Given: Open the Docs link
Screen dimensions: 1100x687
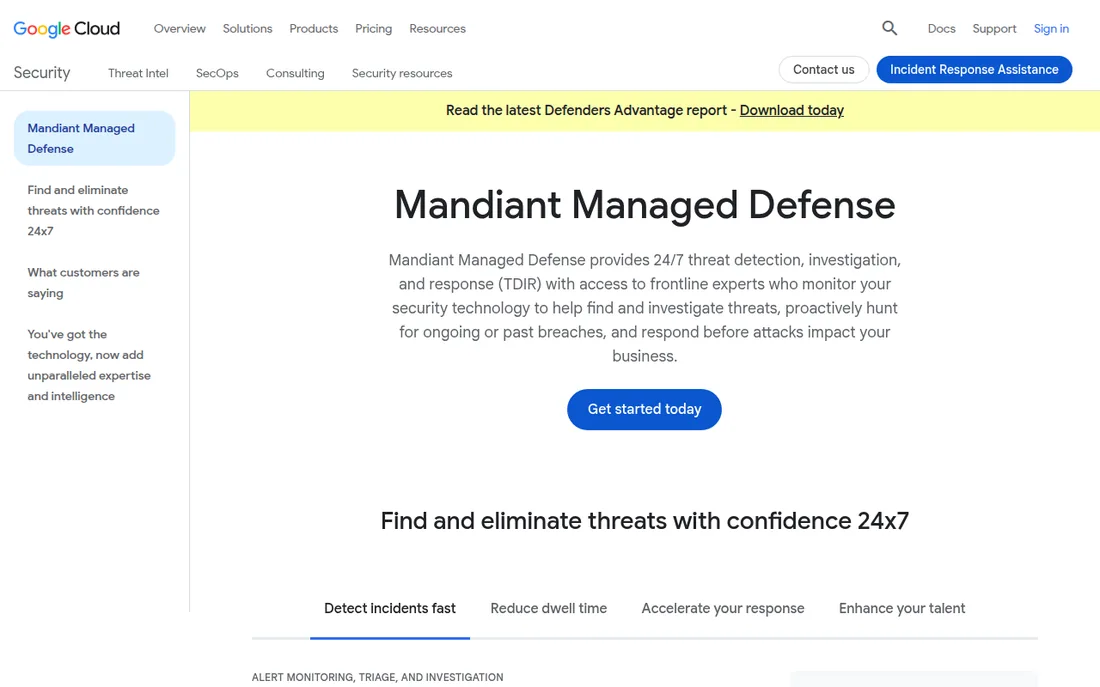Looking at the screenshot, I should (x=941, y=29).
